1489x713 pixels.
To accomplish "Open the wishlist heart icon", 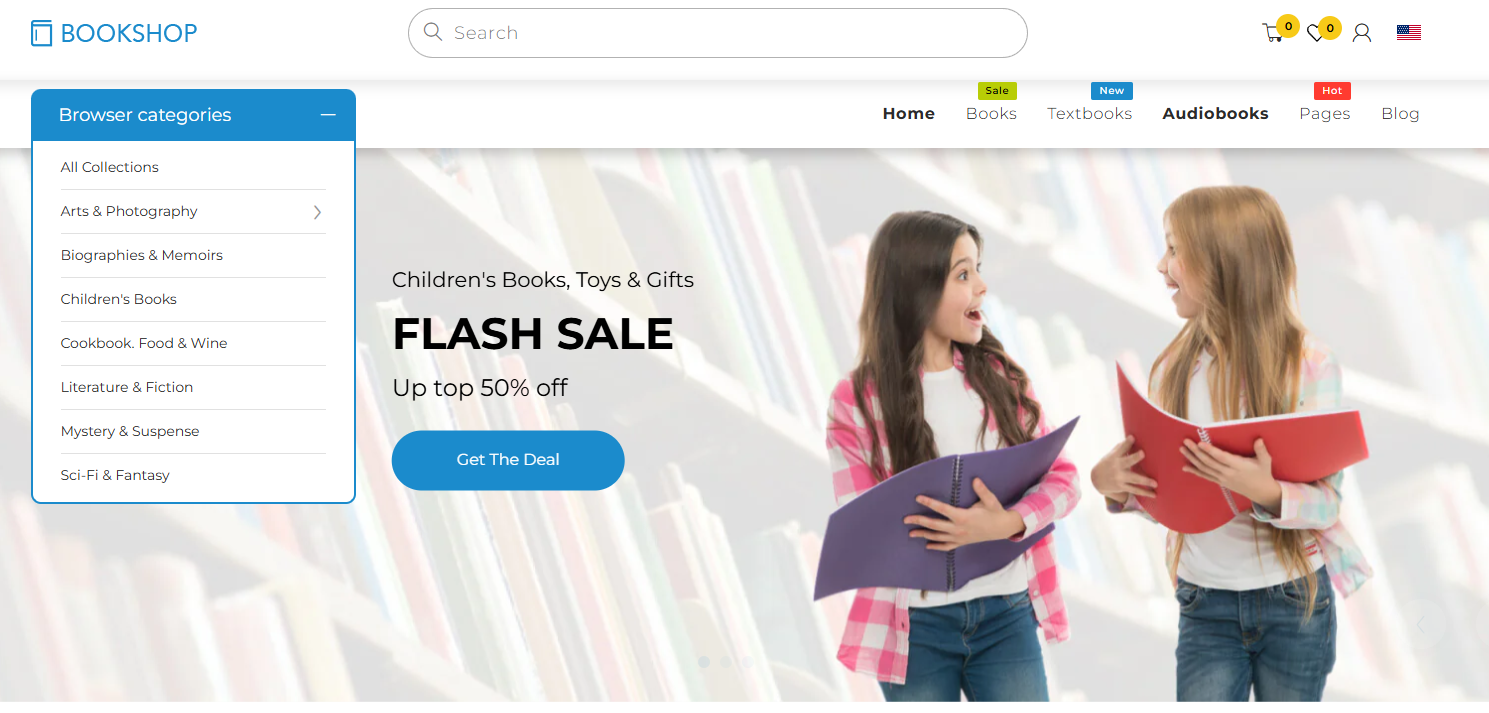I will click(x=1316, y=33).
